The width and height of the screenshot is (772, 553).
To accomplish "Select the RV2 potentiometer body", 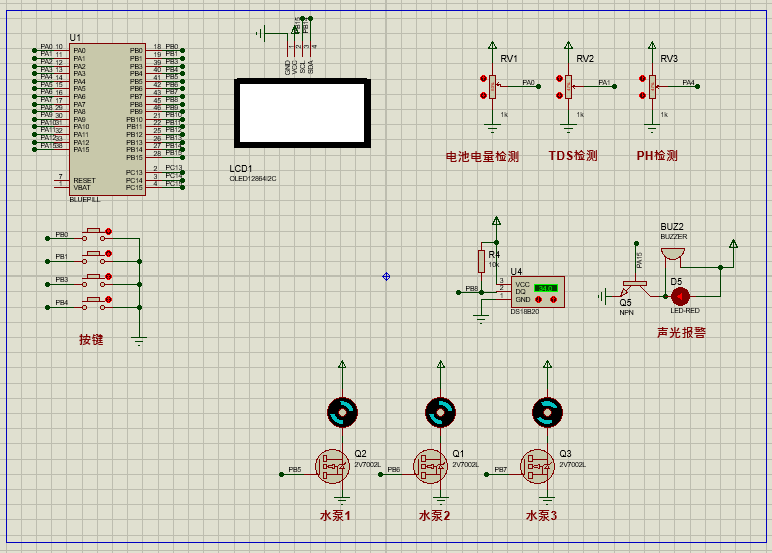I will pos(568,87).
